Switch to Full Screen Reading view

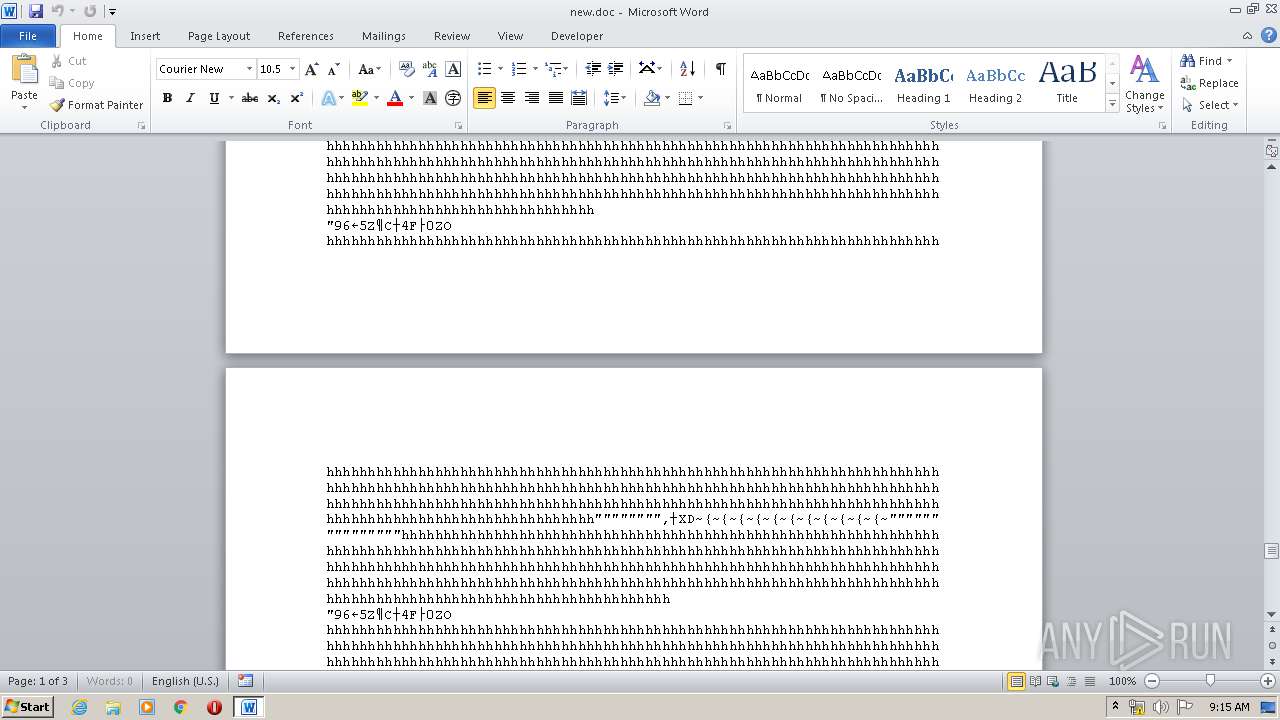pyautogui.click(x=1034, y=681)
